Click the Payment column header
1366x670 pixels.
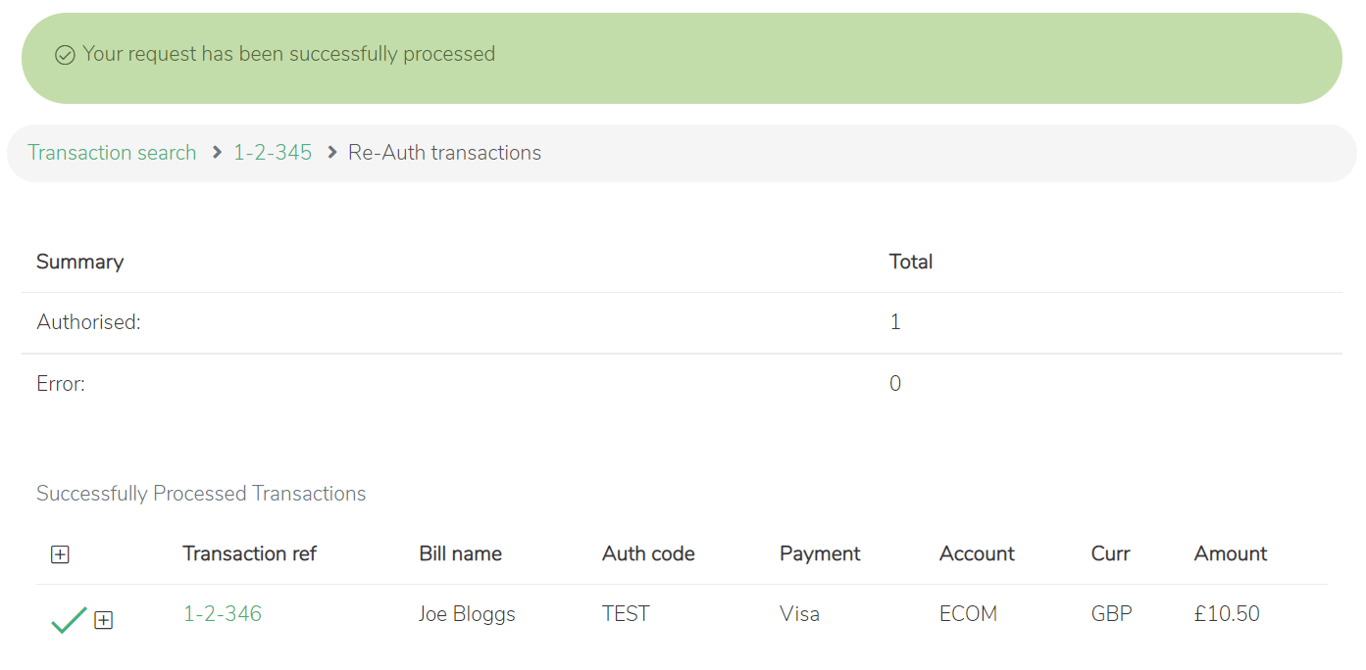pyautogui.click(x=820, y=554)
